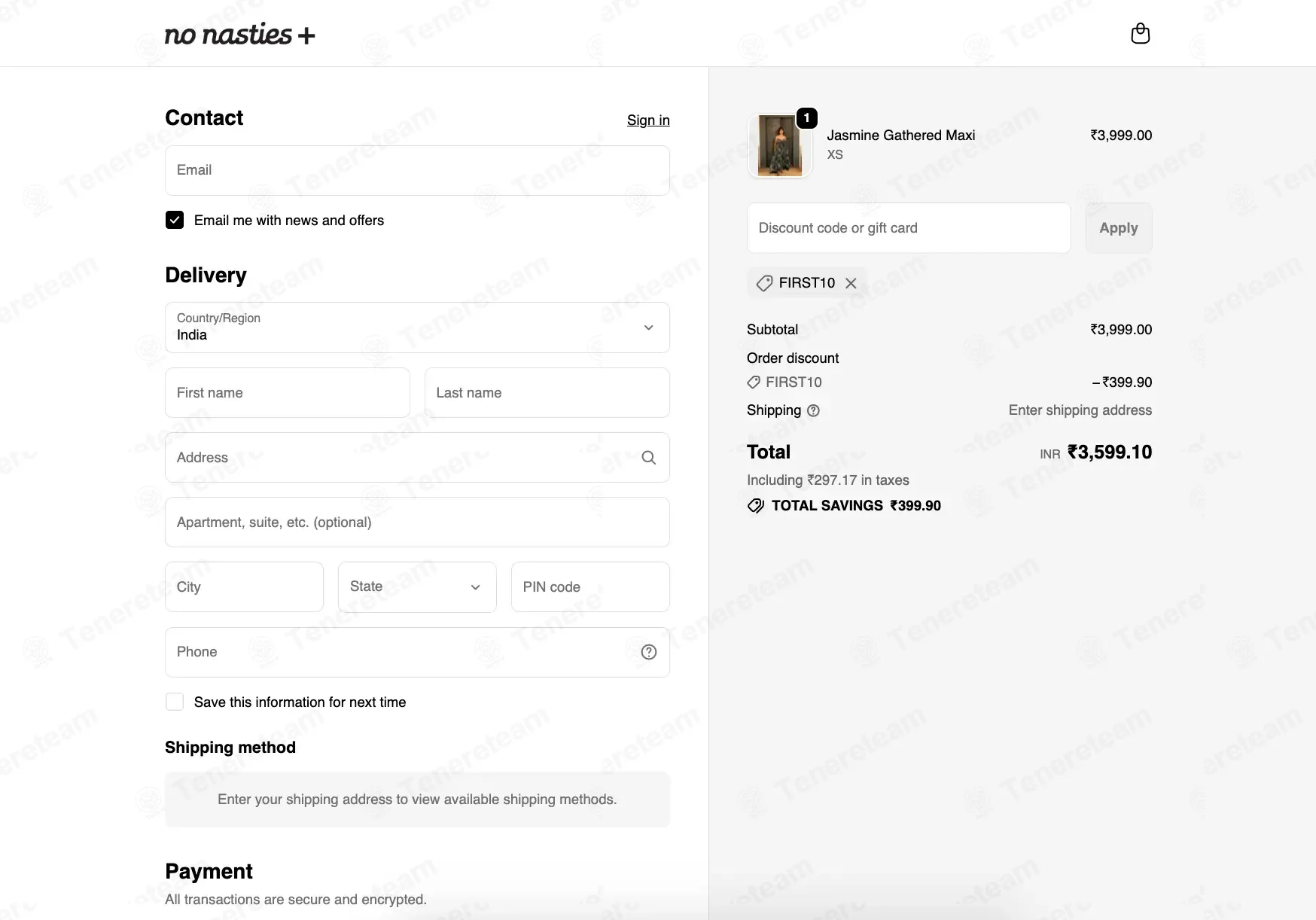This screenshot has width=1316, height=920.
Task: Click the total savings tag icon
Action: (x=755, y=506)
